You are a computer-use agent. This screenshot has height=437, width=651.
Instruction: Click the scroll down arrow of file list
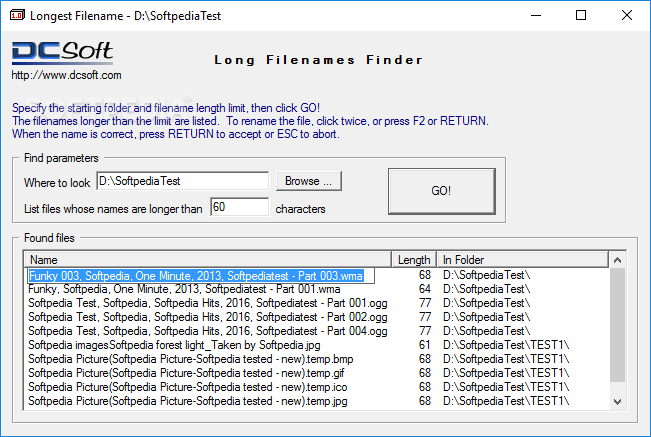tap(617, 401)
